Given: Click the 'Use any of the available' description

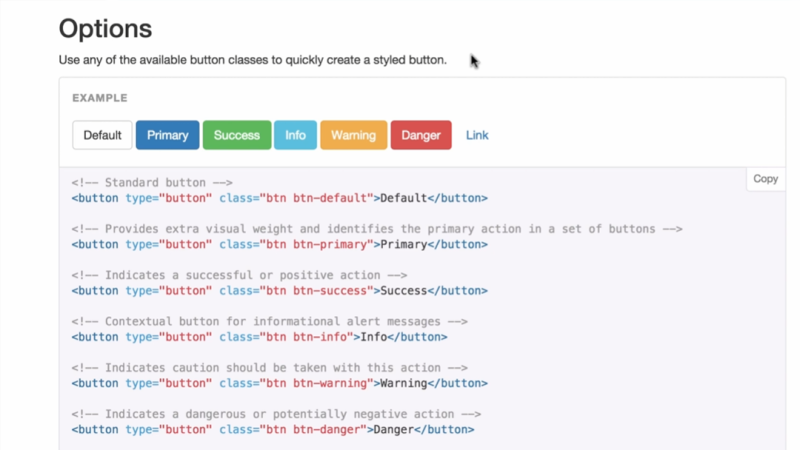Looking at the screenshot, I should pyautogui.click(x=253, y=60).
